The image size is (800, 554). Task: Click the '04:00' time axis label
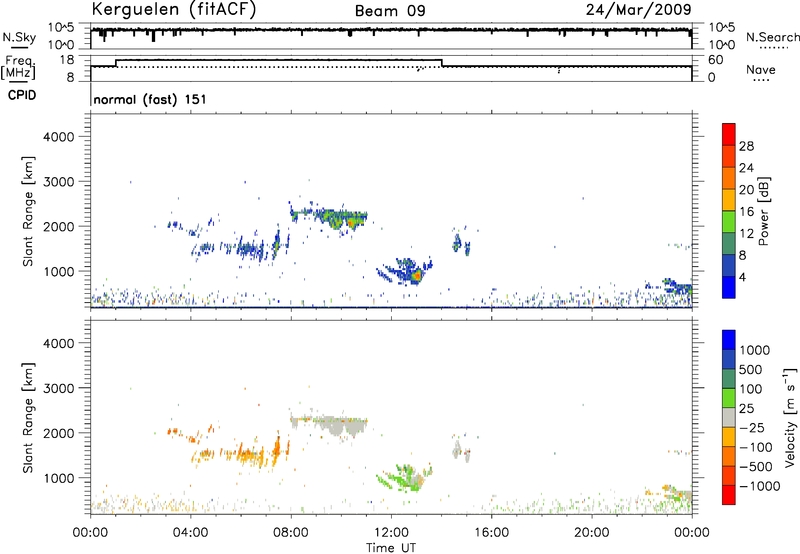pos(190,533)
